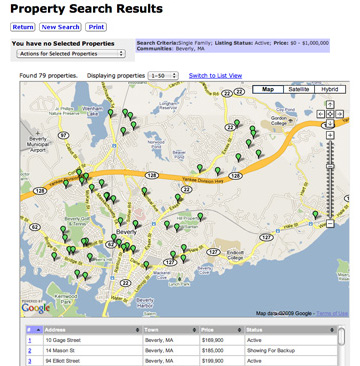
Task: Click the results table scrollbar thumb
Action: click(x=341, y=337)
